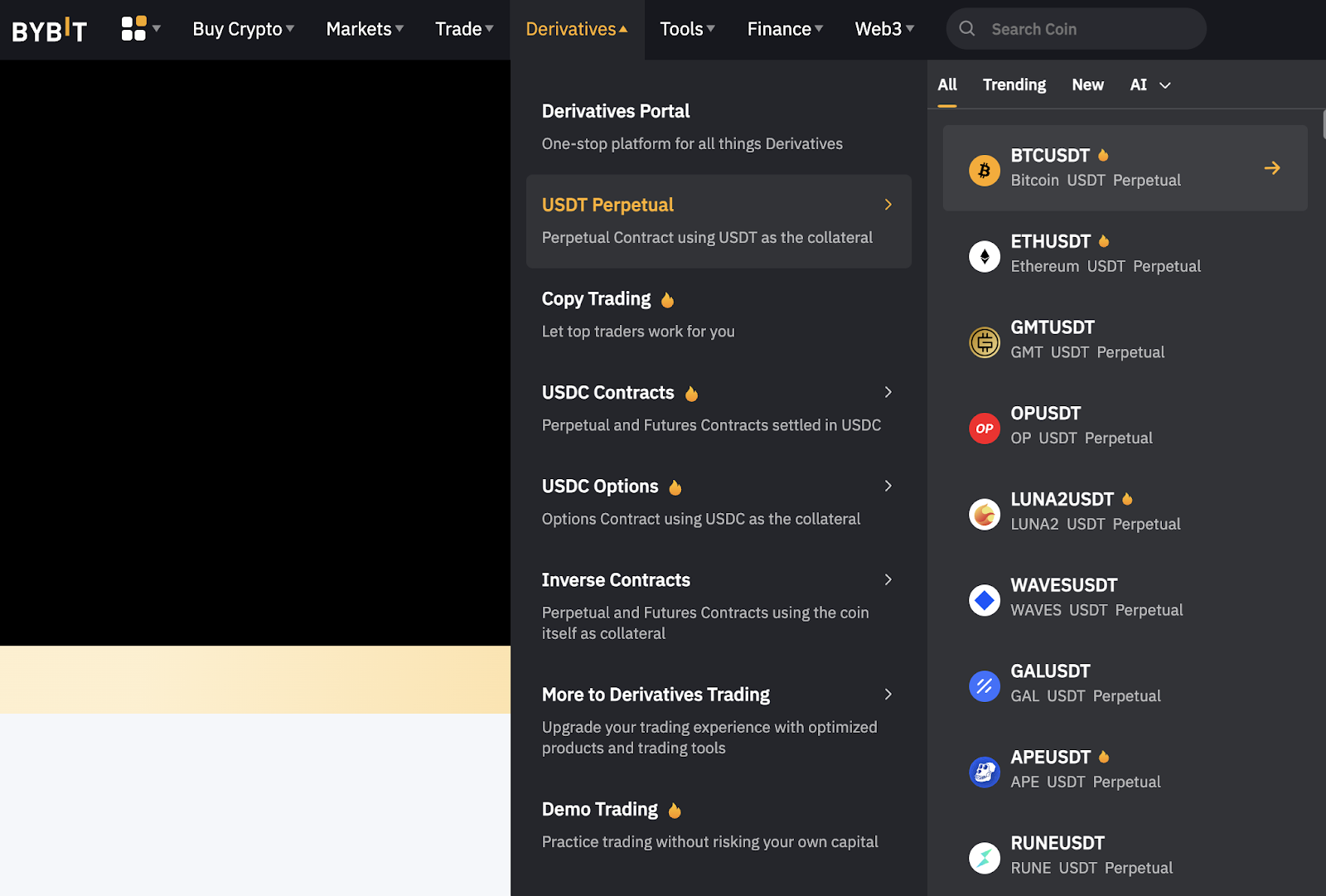Click the LUNA2 coin icon
Image resolution: width=1326 pixels, height=896 pixels.
click(x=985, y=515)
